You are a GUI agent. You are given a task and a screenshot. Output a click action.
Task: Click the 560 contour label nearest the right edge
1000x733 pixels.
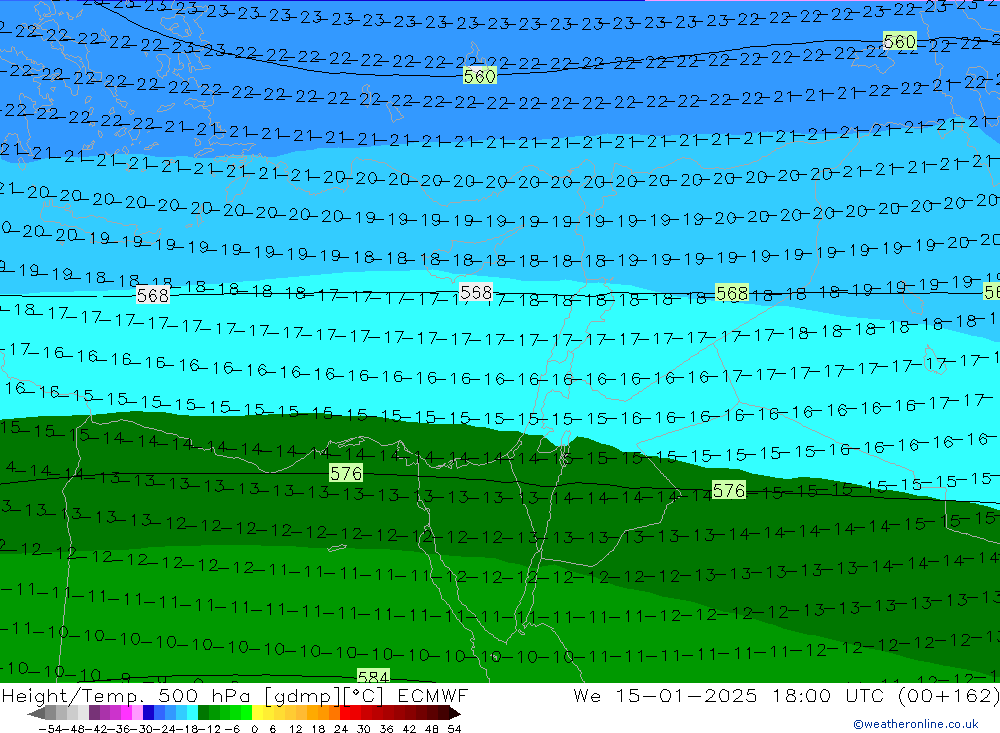900,41
